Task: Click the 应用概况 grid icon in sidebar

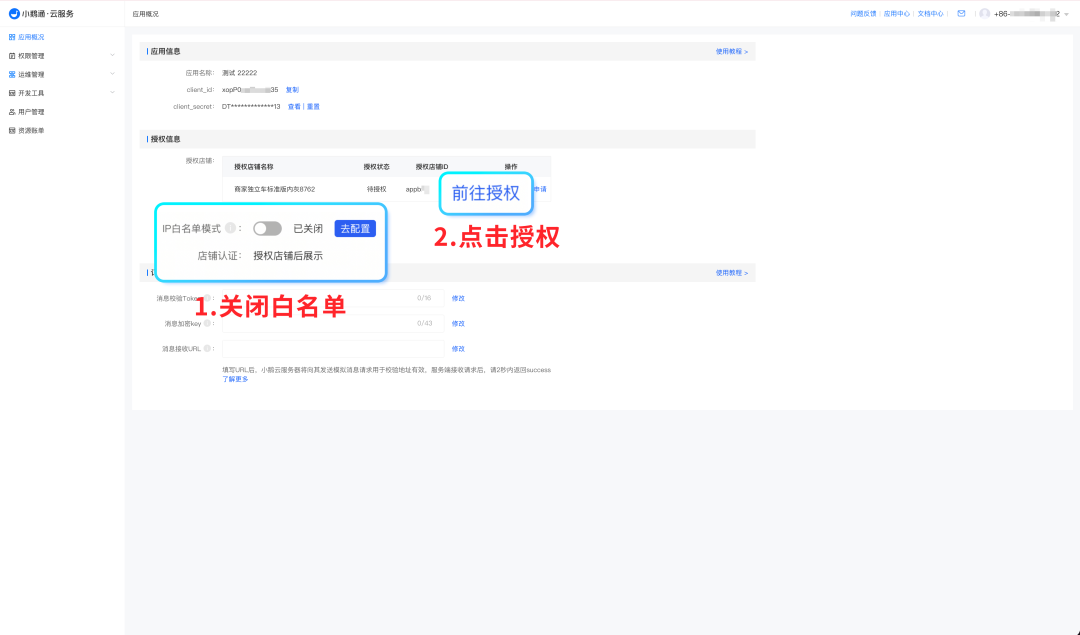Action: (12, 37)
